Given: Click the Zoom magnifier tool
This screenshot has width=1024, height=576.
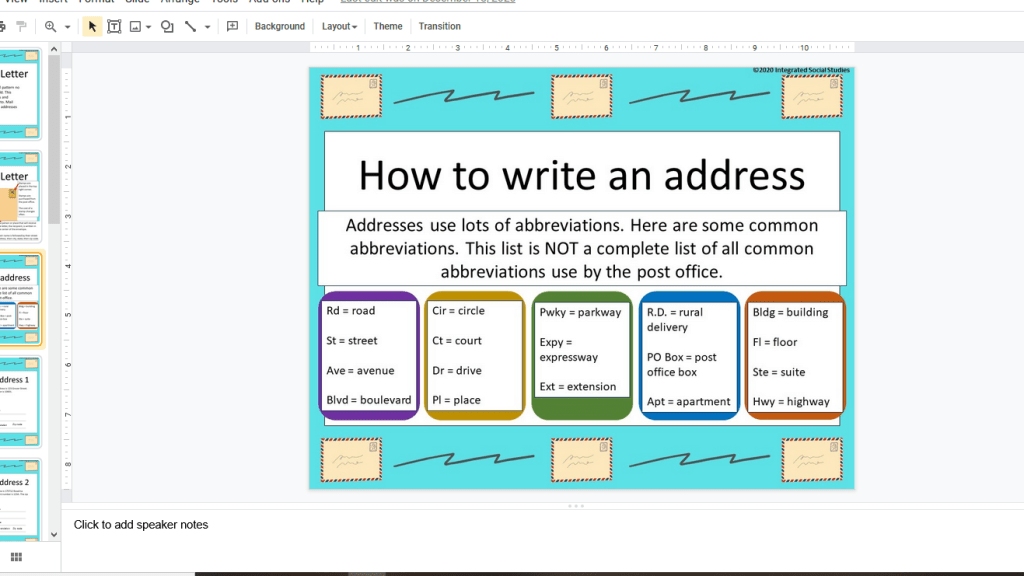Looking at the screenshot, I should (50, 26).
